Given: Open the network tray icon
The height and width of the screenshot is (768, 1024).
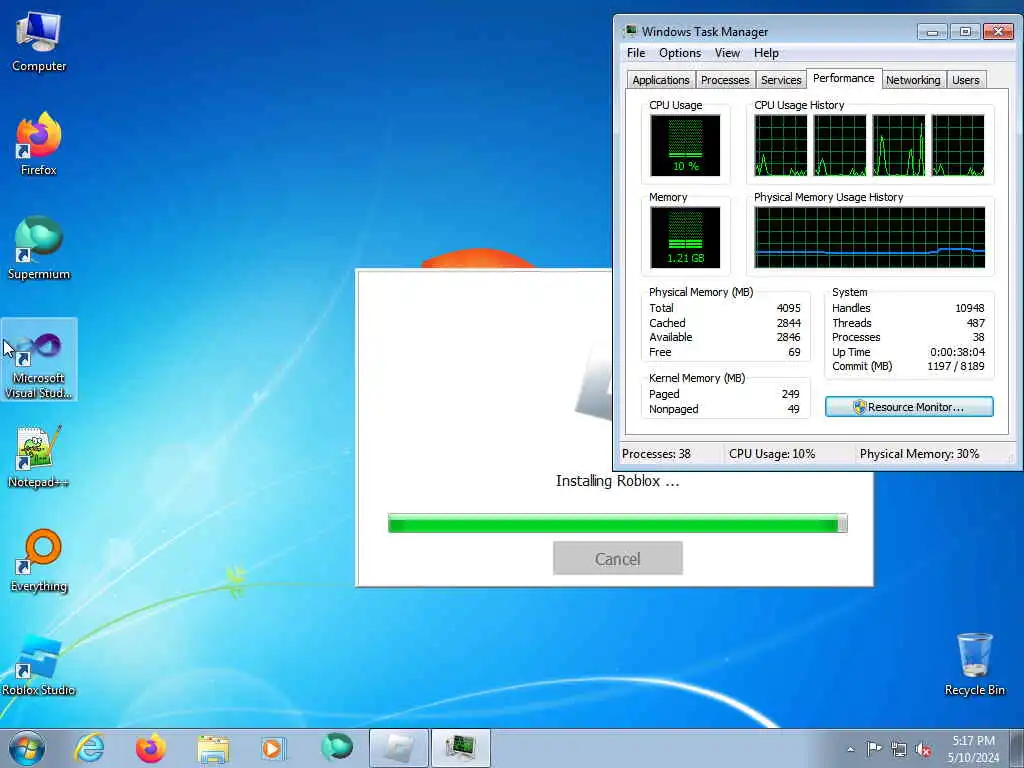Looking at the screenshot, I should coord(899,749).
